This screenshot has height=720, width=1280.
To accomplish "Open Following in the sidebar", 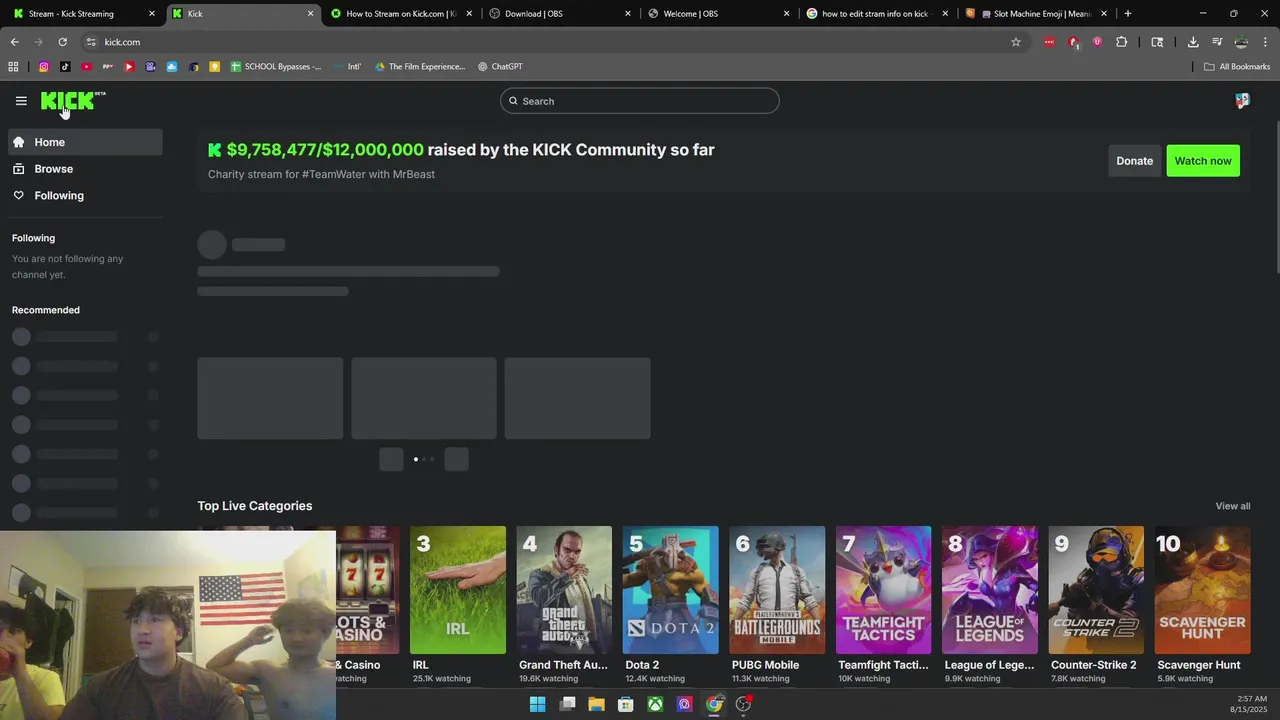I will [x=85, y=196].
